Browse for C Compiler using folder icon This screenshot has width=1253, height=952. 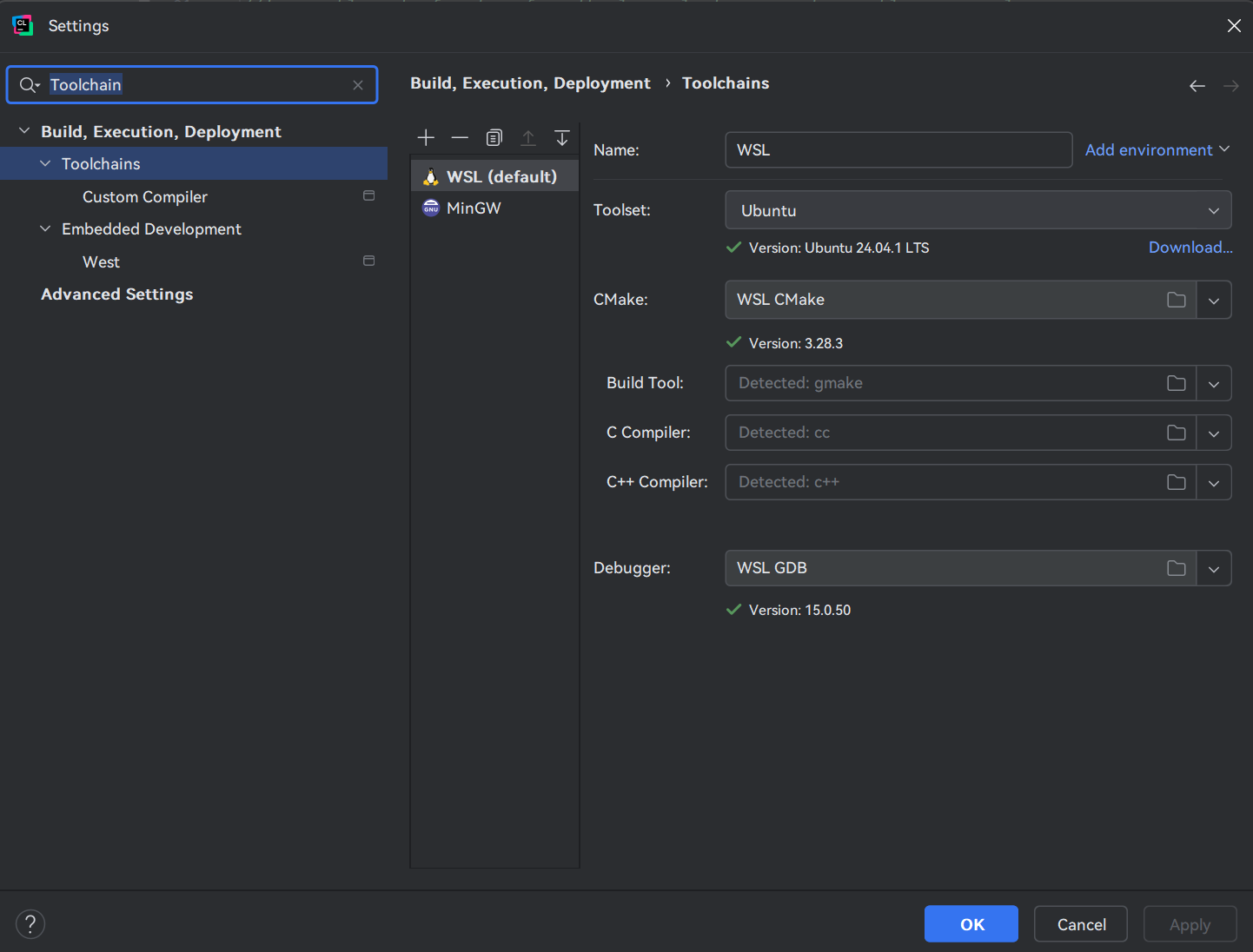point(1176,433)
